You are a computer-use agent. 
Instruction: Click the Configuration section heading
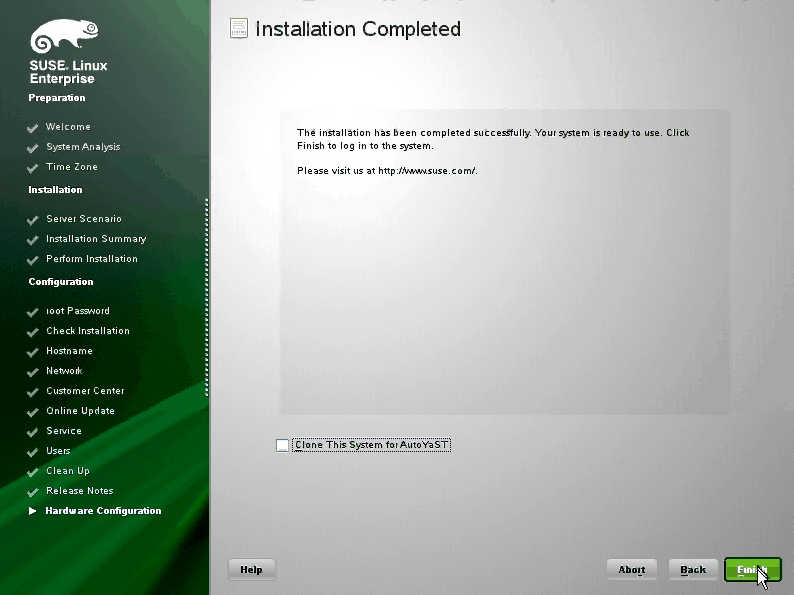coord(61,282)
